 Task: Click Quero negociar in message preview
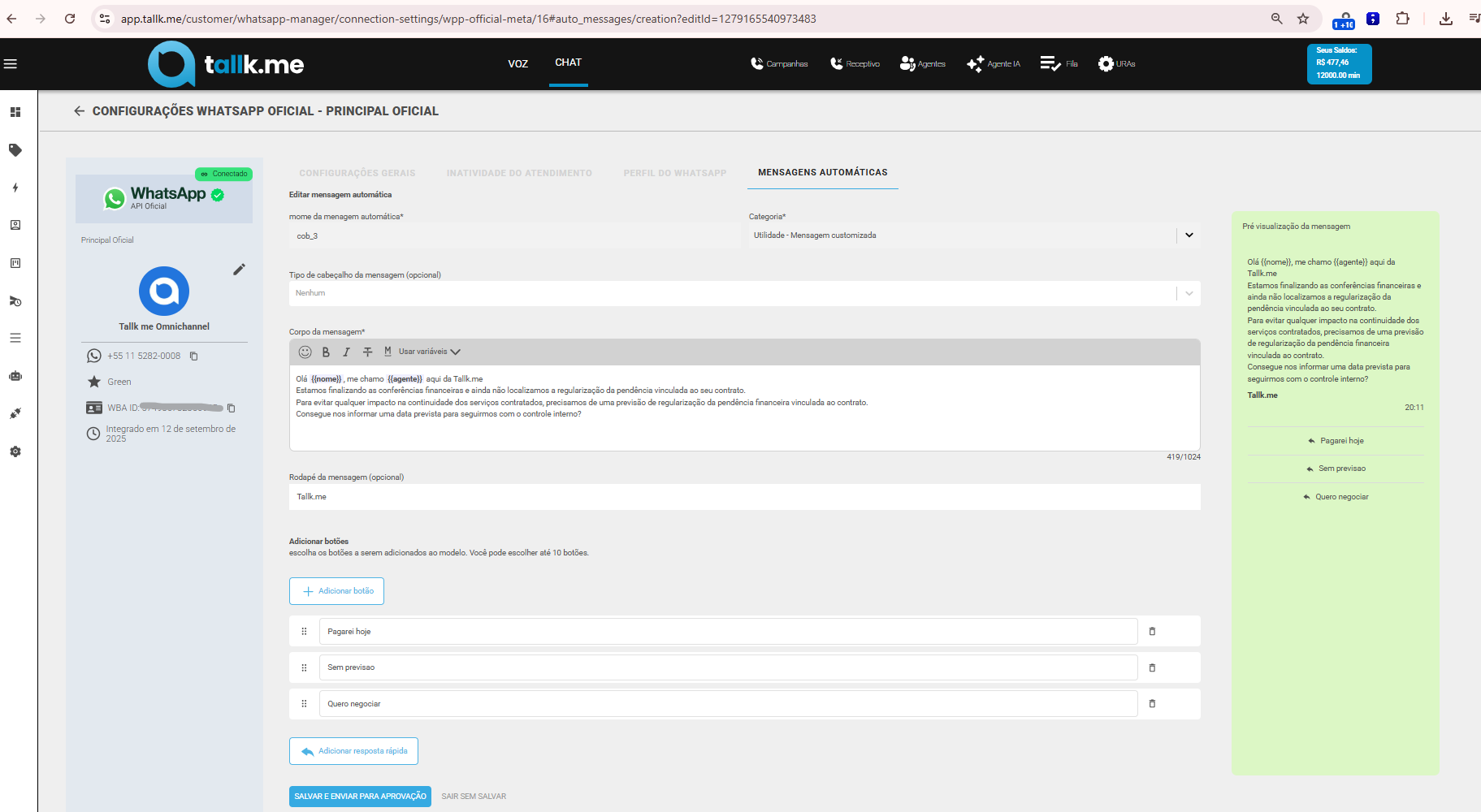point(1336,497)
